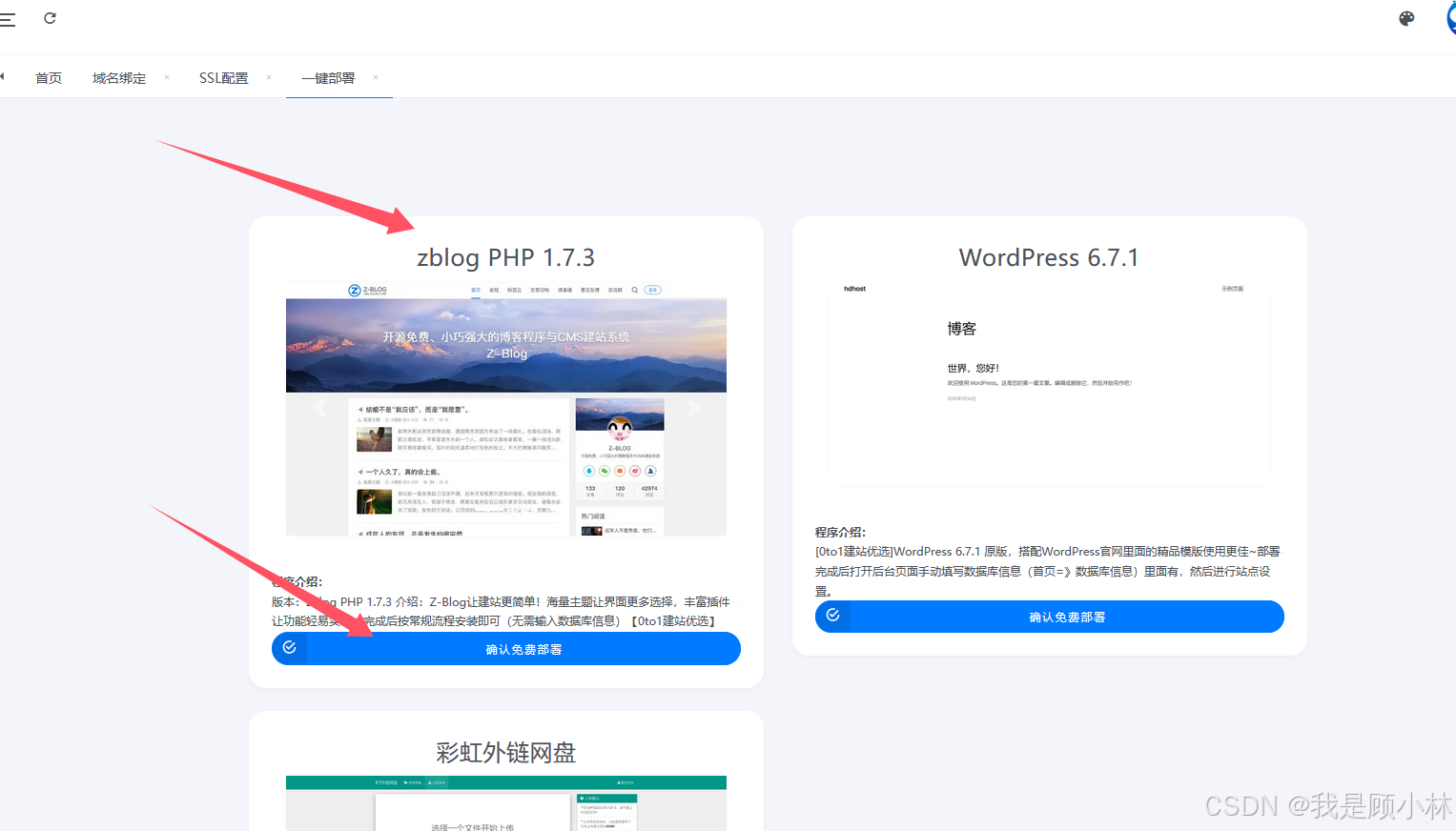Click the WordPress 6.7.1 title

(1049, 257)
